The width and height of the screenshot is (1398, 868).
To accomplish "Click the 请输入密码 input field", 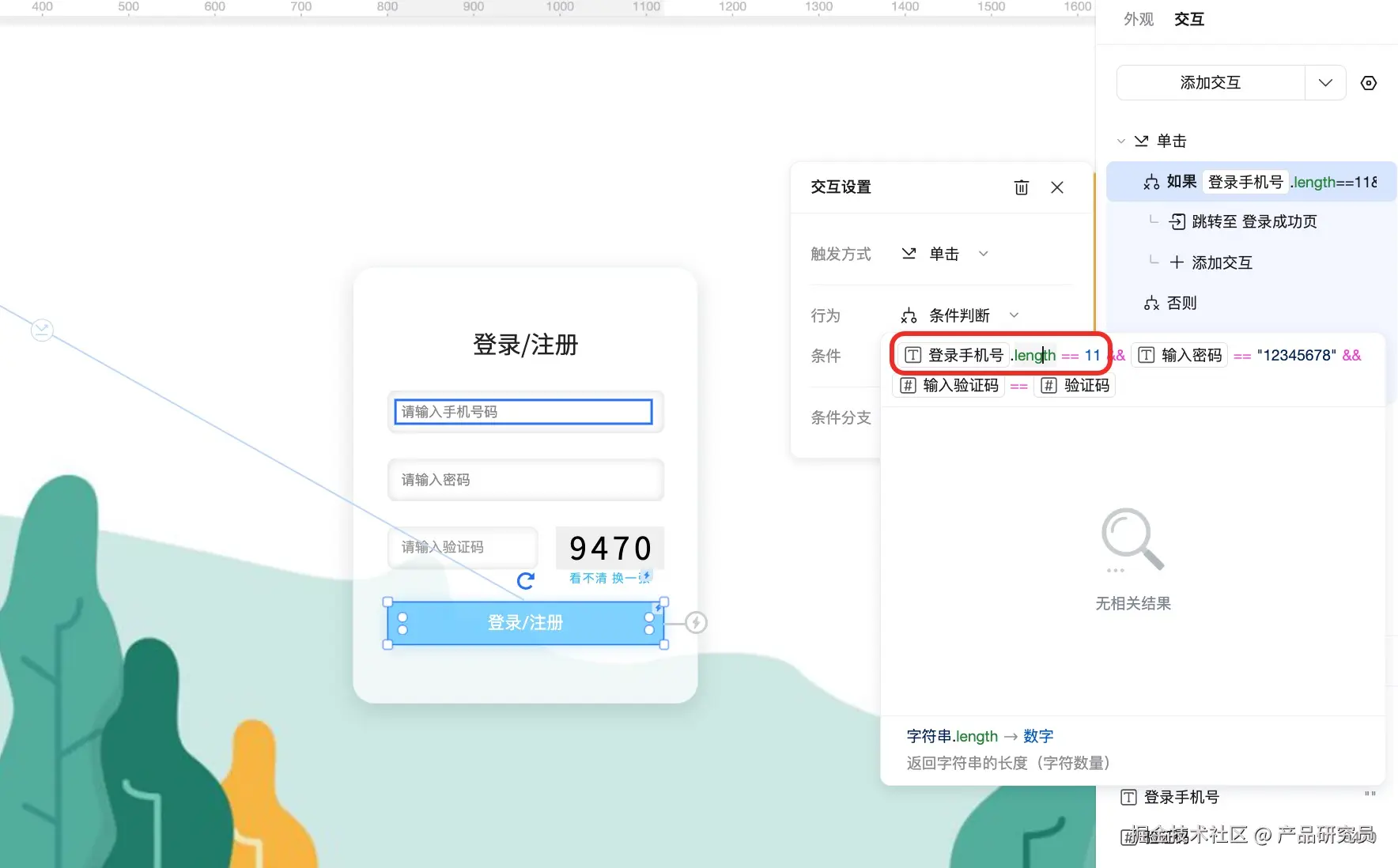I will 526,480.
